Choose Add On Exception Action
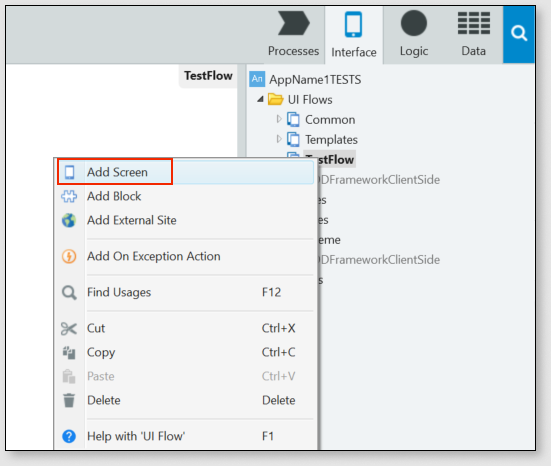This screenshot has height=466, width=551. (x=186, y=257)
